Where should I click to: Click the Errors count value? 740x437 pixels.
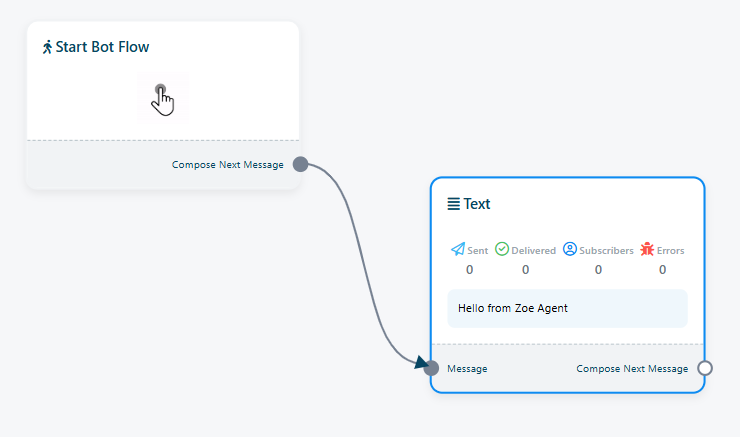tap(662, 270)
